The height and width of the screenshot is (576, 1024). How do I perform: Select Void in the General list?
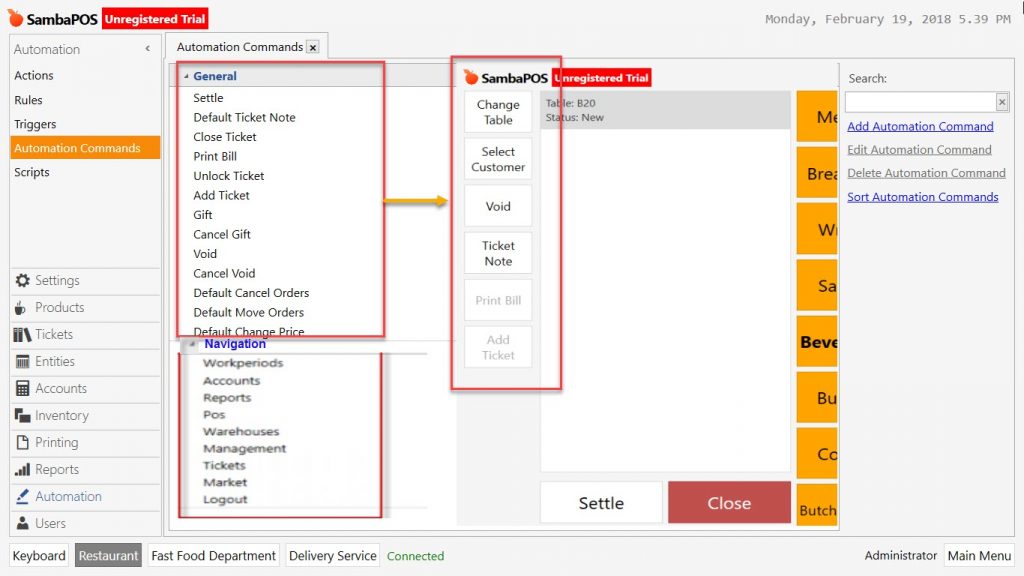click(205, 254)
